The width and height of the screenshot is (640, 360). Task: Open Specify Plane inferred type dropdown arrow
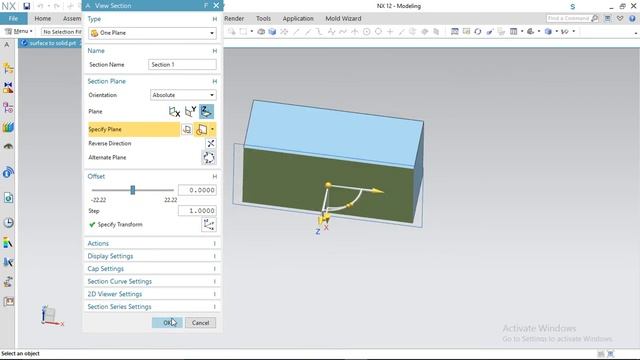click(x=212, y=129)
